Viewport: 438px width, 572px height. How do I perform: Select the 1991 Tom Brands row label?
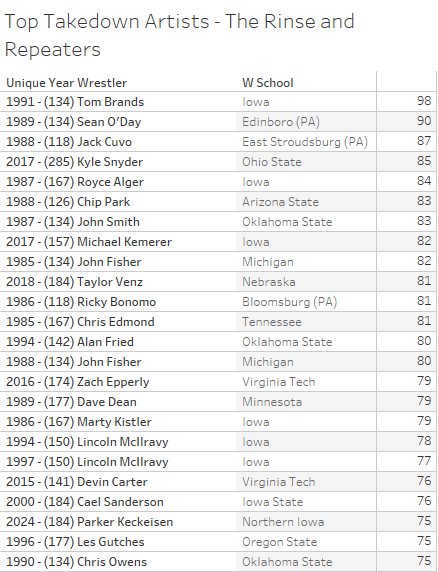click(x=75, y=102)
